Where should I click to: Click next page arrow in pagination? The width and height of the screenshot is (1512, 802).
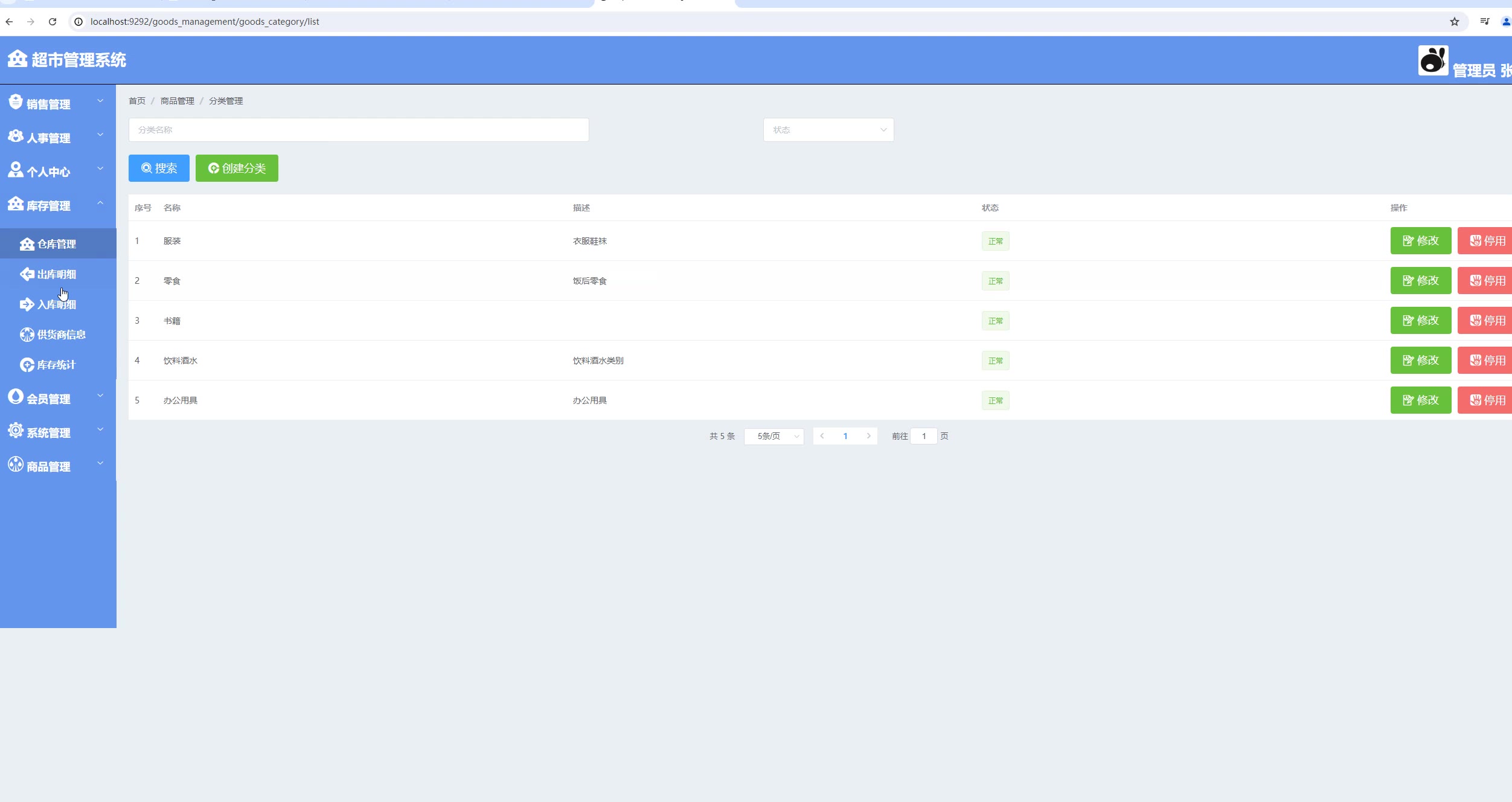click(869, 436)
